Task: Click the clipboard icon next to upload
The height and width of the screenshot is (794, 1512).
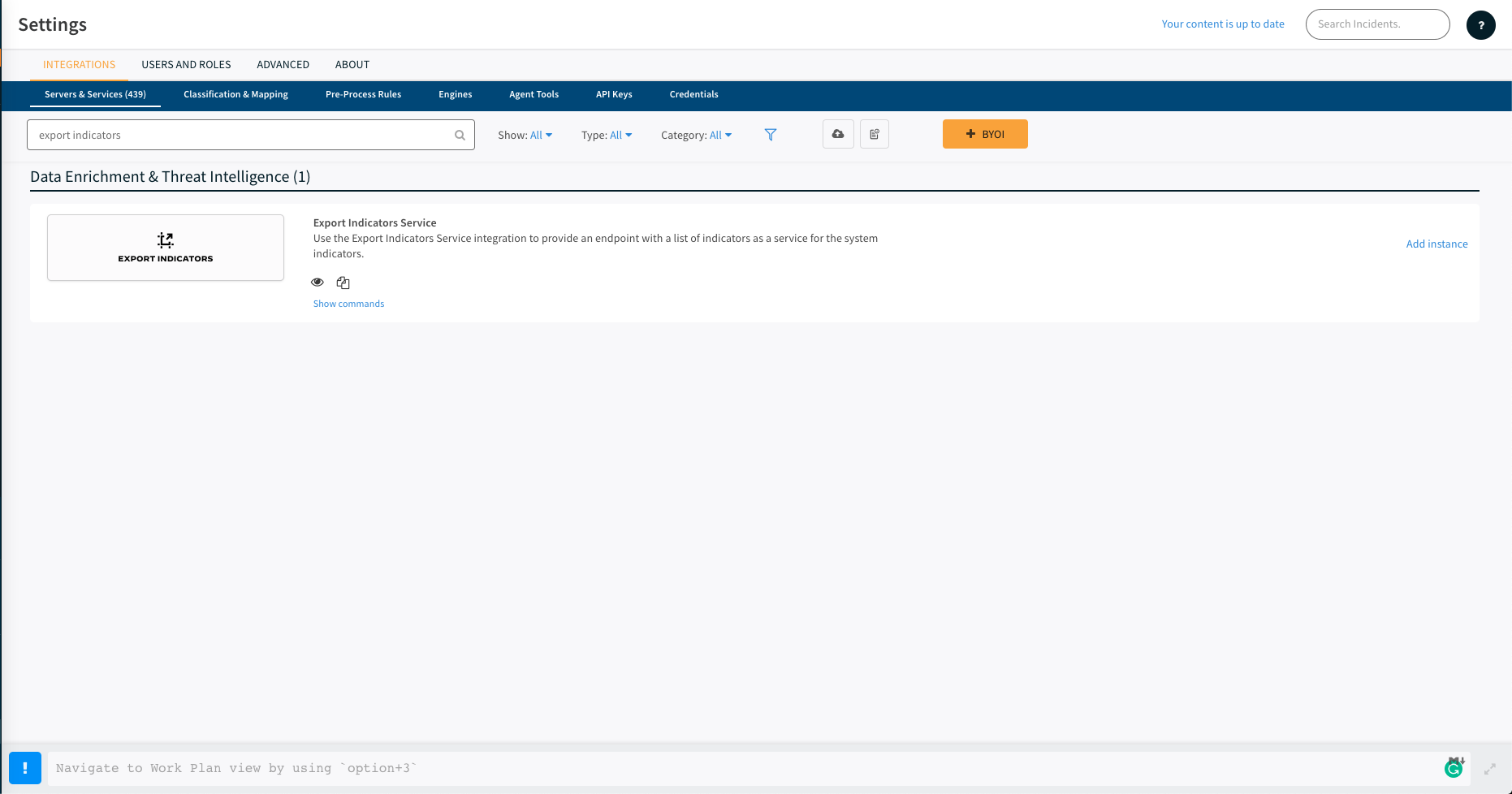Action: click(x=875, y=134)
